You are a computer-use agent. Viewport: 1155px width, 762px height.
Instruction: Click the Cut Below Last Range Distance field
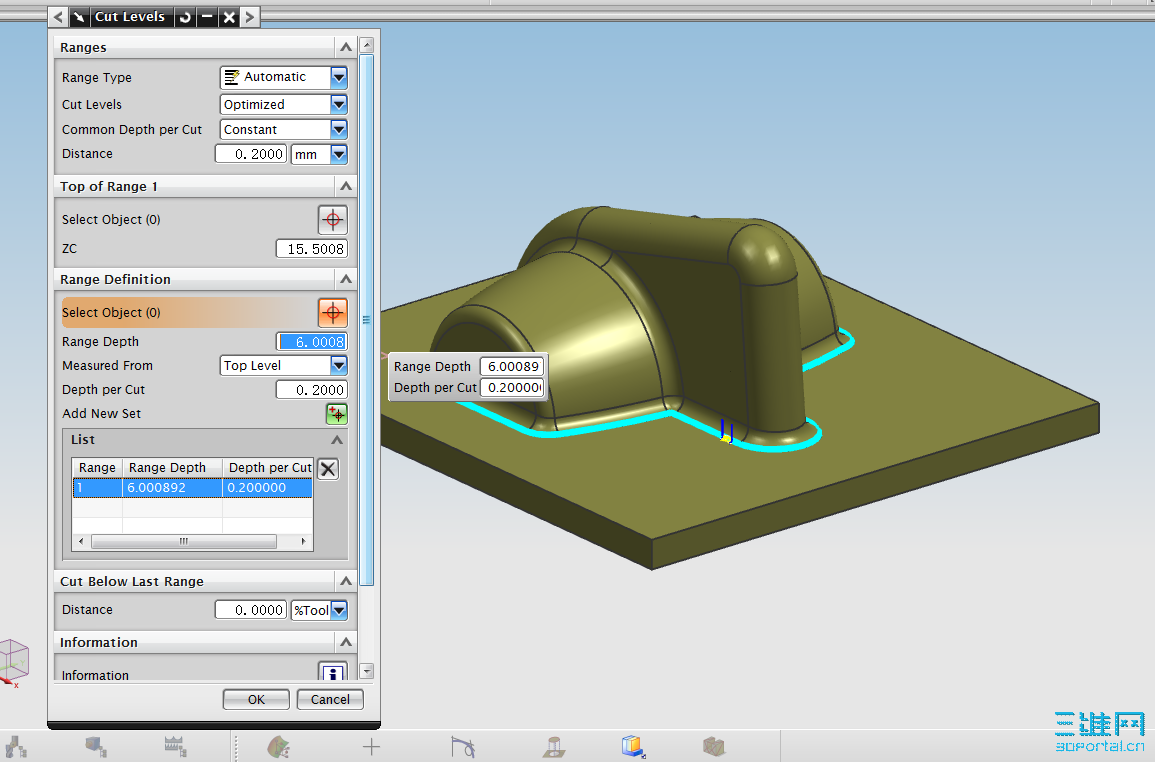click(x=250, y=610)
